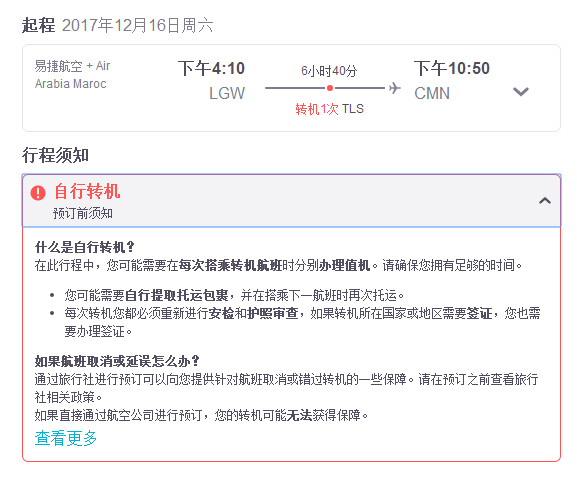Click the red exclamation warning icon
The height and width of the screenshot is (487, 577).
click(x=38, y=193)
